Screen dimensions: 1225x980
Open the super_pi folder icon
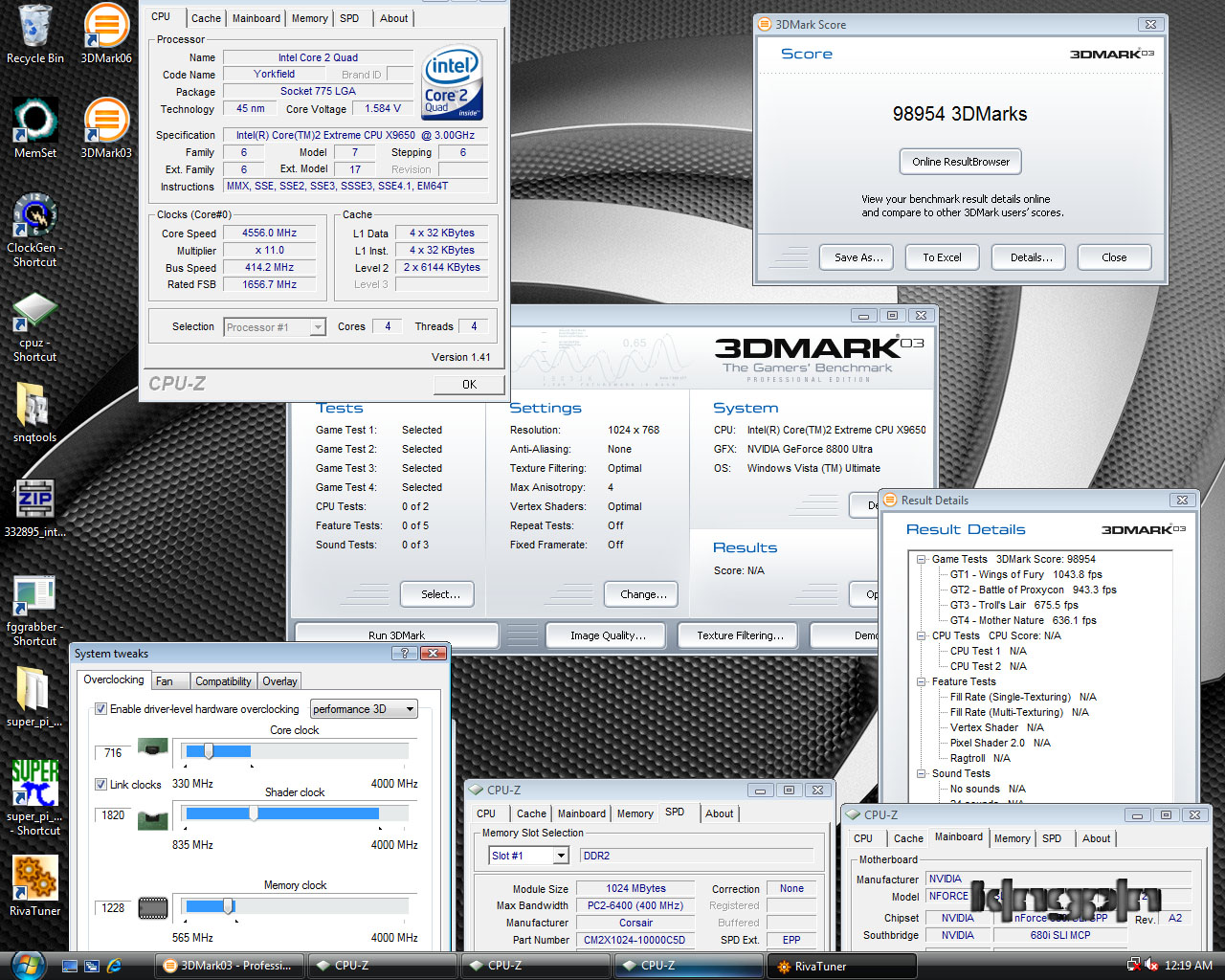click(x=34, y=697)
